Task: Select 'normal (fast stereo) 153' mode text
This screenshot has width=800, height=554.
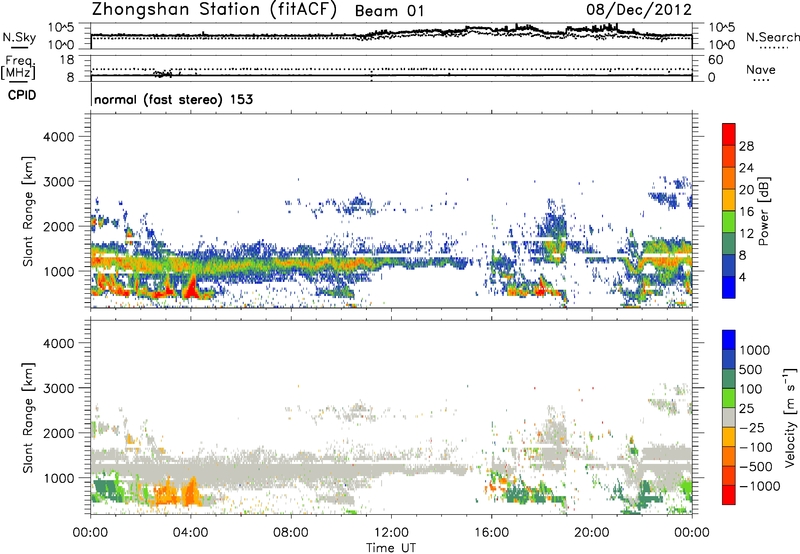Action: (x=173, y=99)
